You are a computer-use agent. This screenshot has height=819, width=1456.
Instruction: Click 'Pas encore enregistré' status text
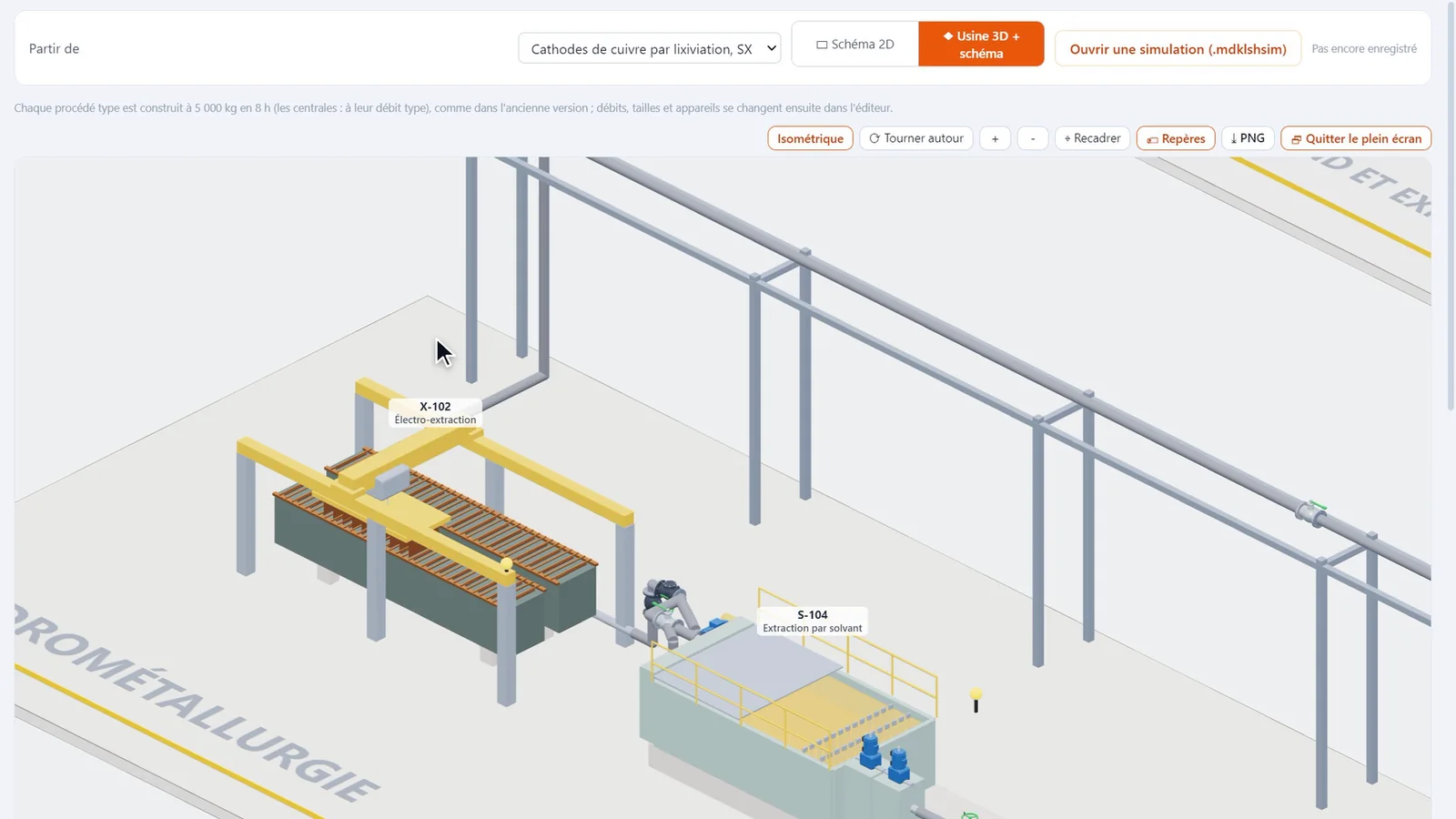pos(1363,48)
